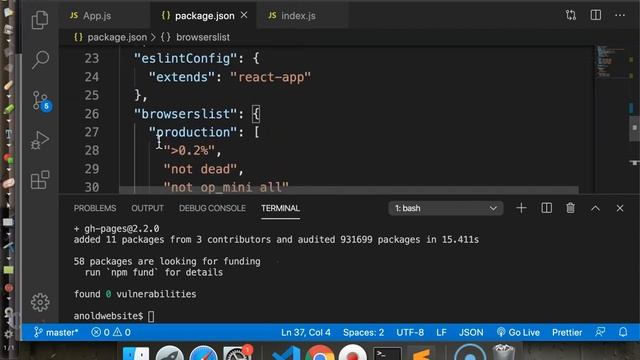Change indentation via Spaces: 2

tap(363, 332)
